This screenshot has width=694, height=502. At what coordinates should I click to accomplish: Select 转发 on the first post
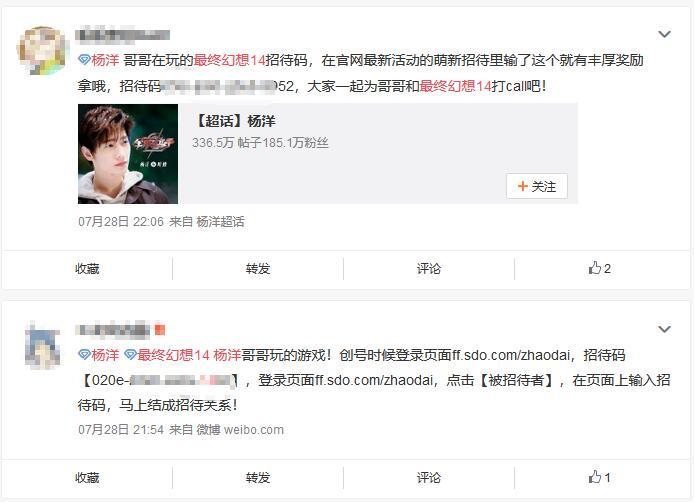coord(258,269)
